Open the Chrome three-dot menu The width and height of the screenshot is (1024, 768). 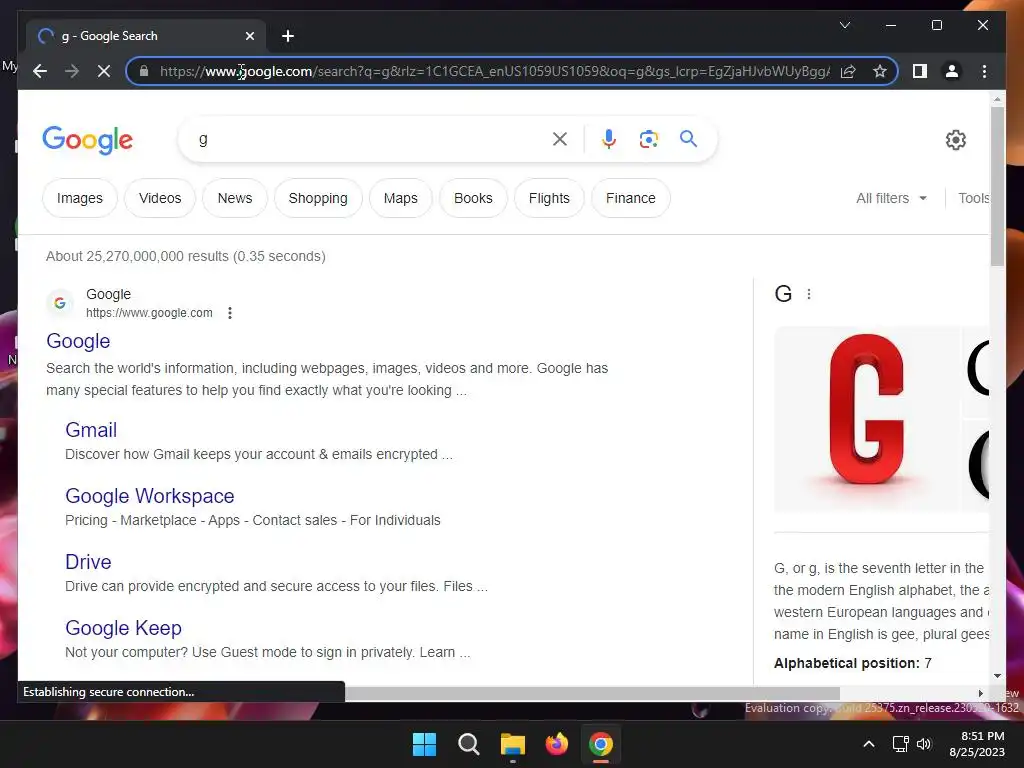tap(984, 71)
